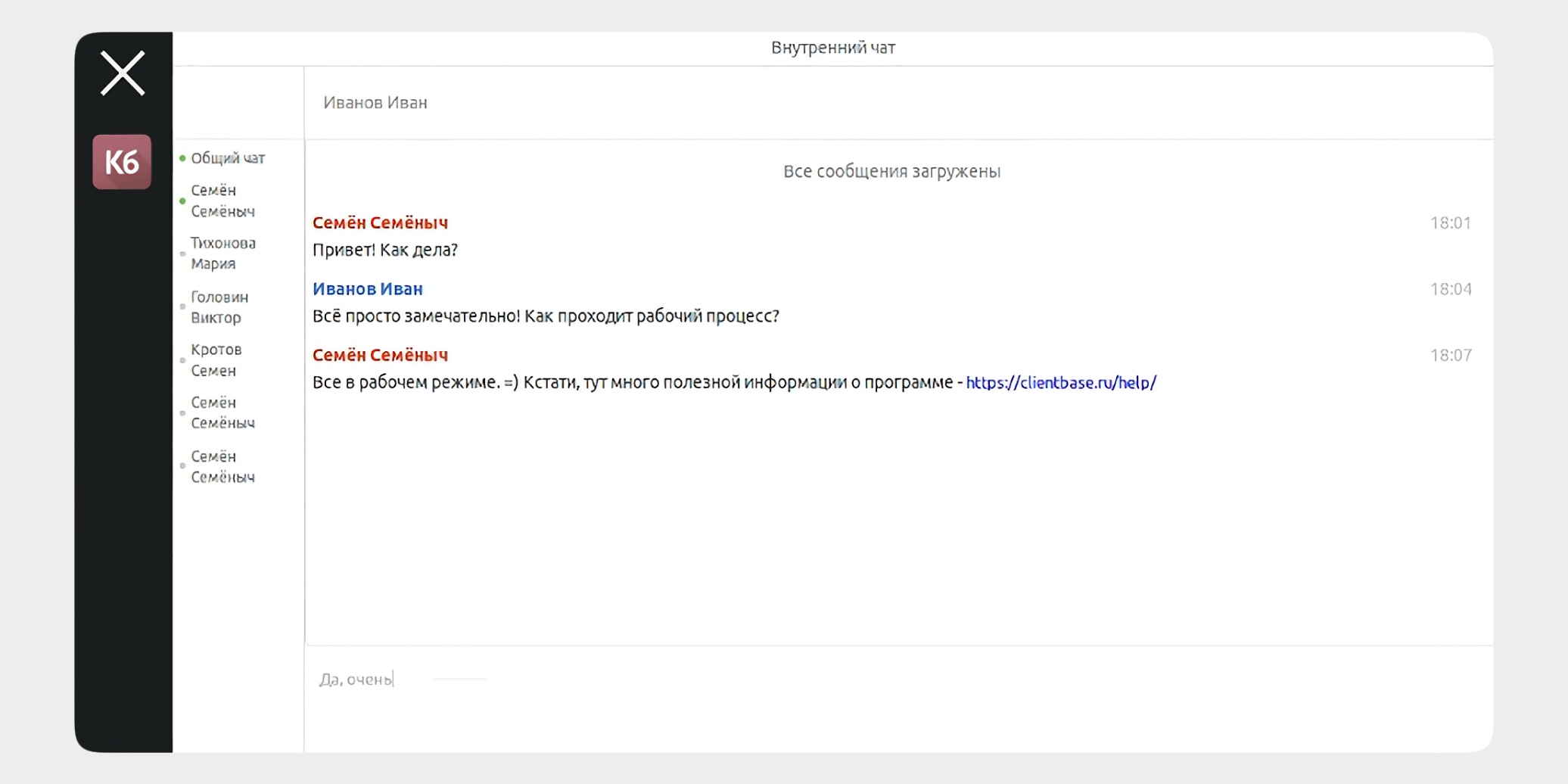Image resolution: width=1568 pixels, height=784 pixels.
Task: Click the green online dot beside Общий чат
Action: coord(182,157)
